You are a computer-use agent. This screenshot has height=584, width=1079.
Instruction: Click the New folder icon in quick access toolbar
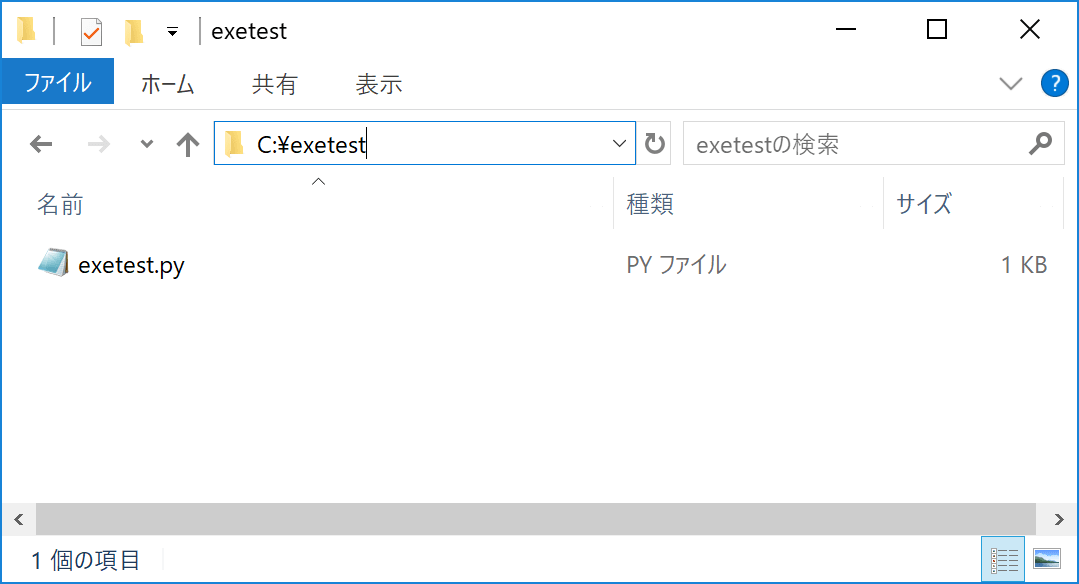[x=133, y=32]
